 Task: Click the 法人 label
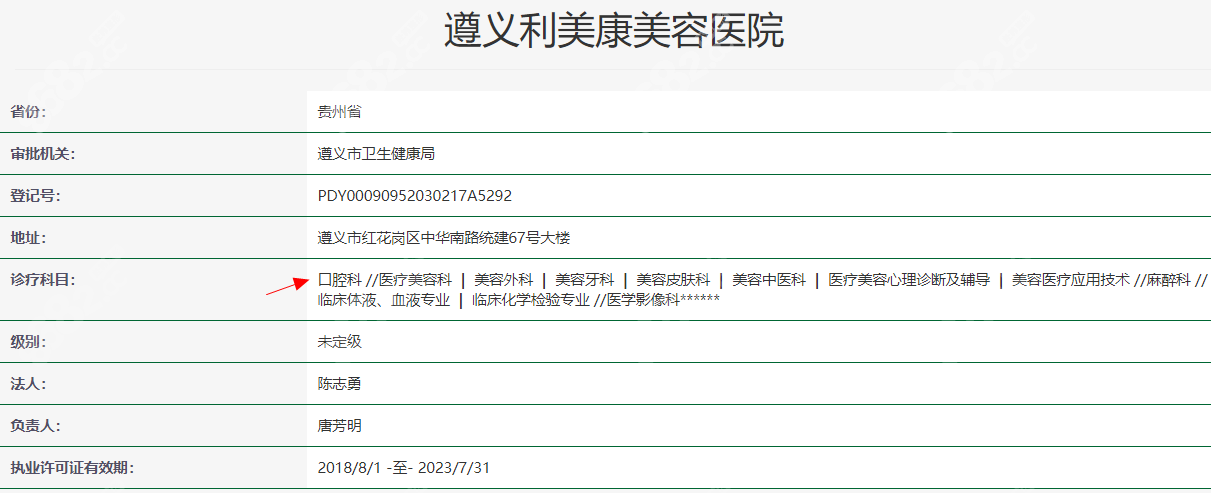(x=28, y=384)
